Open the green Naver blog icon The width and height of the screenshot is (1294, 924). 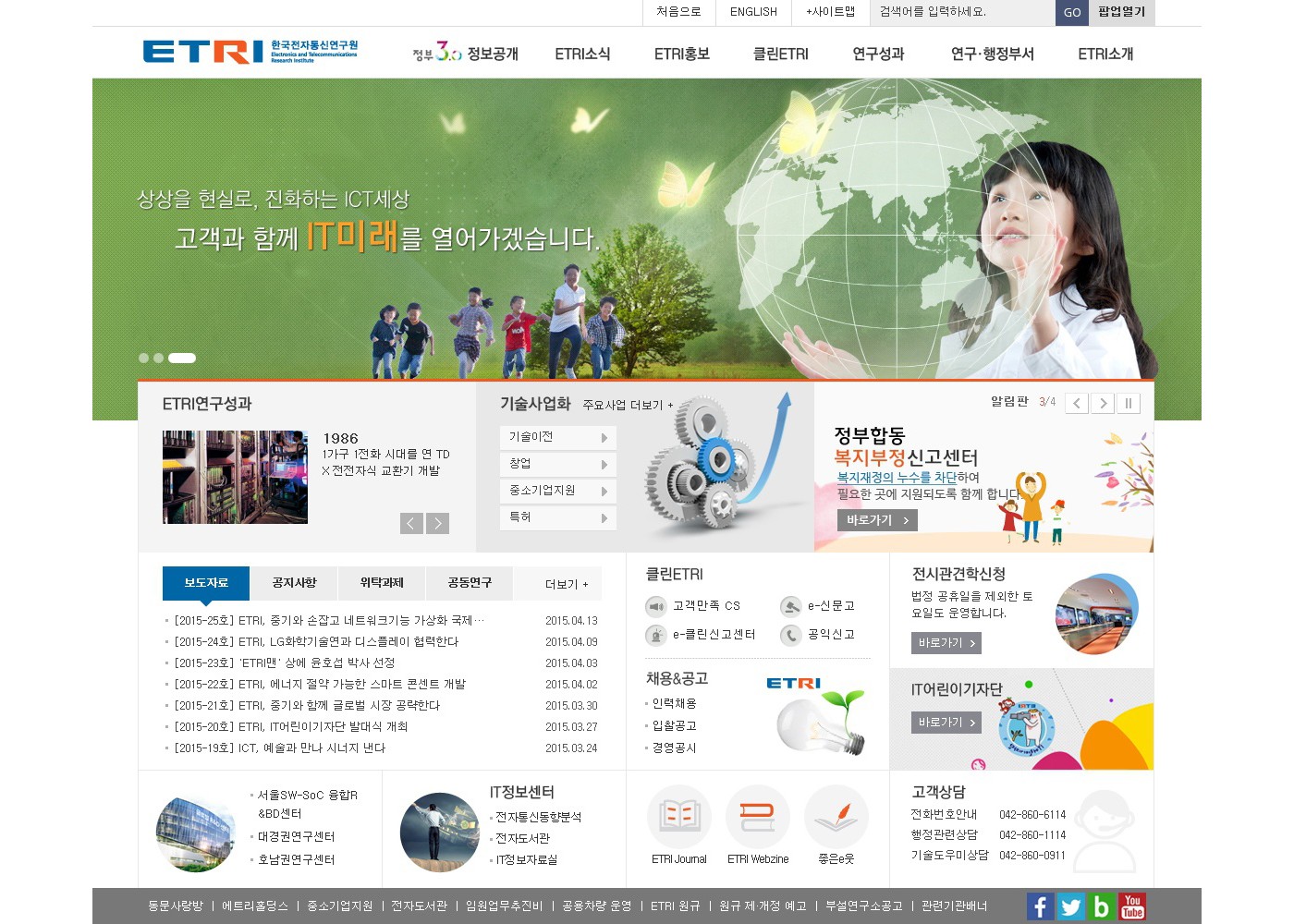click(1101, 906)
